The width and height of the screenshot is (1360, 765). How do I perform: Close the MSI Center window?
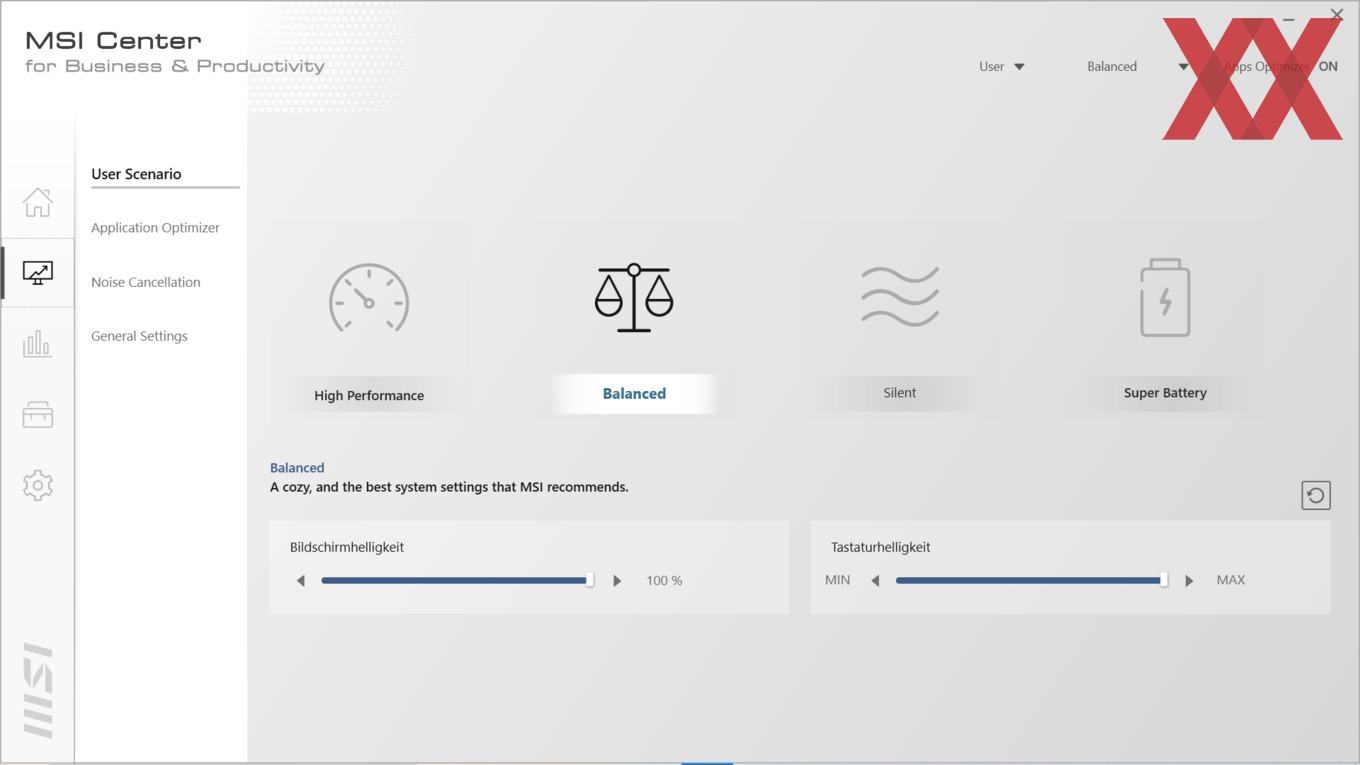coord(1337,14)
